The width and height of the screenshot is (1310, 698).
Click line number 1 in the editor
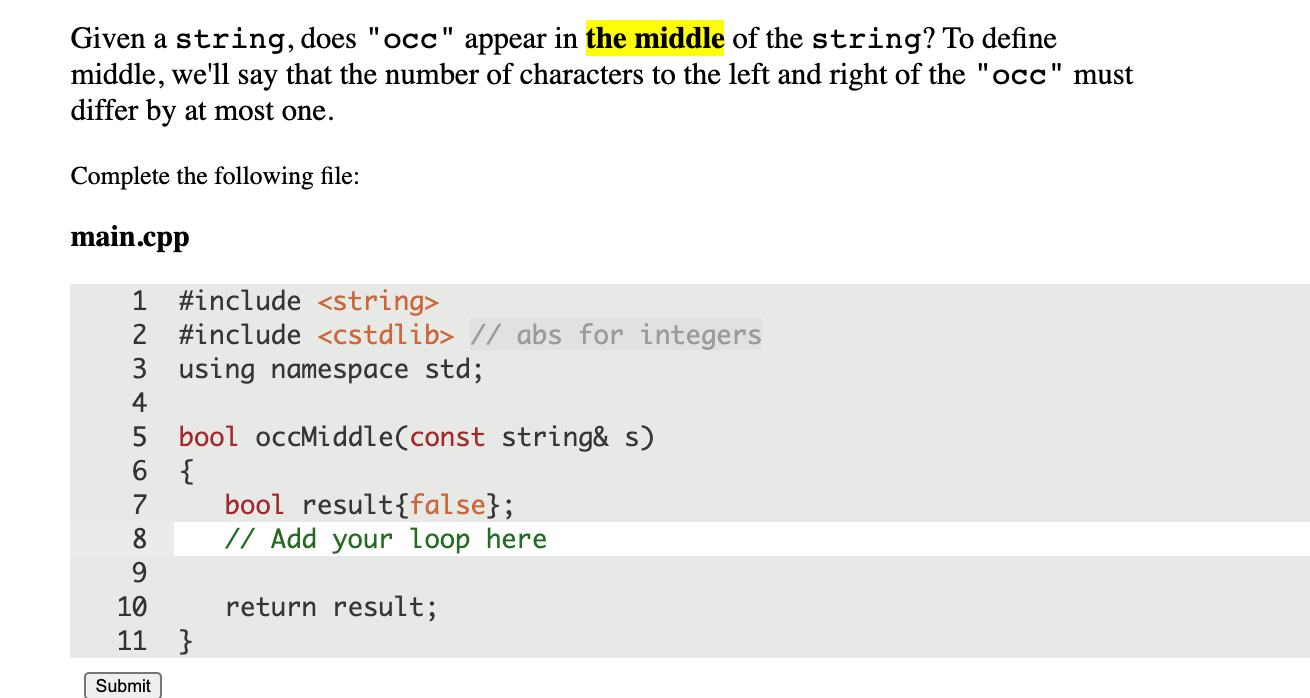click(x=139, y=300)
